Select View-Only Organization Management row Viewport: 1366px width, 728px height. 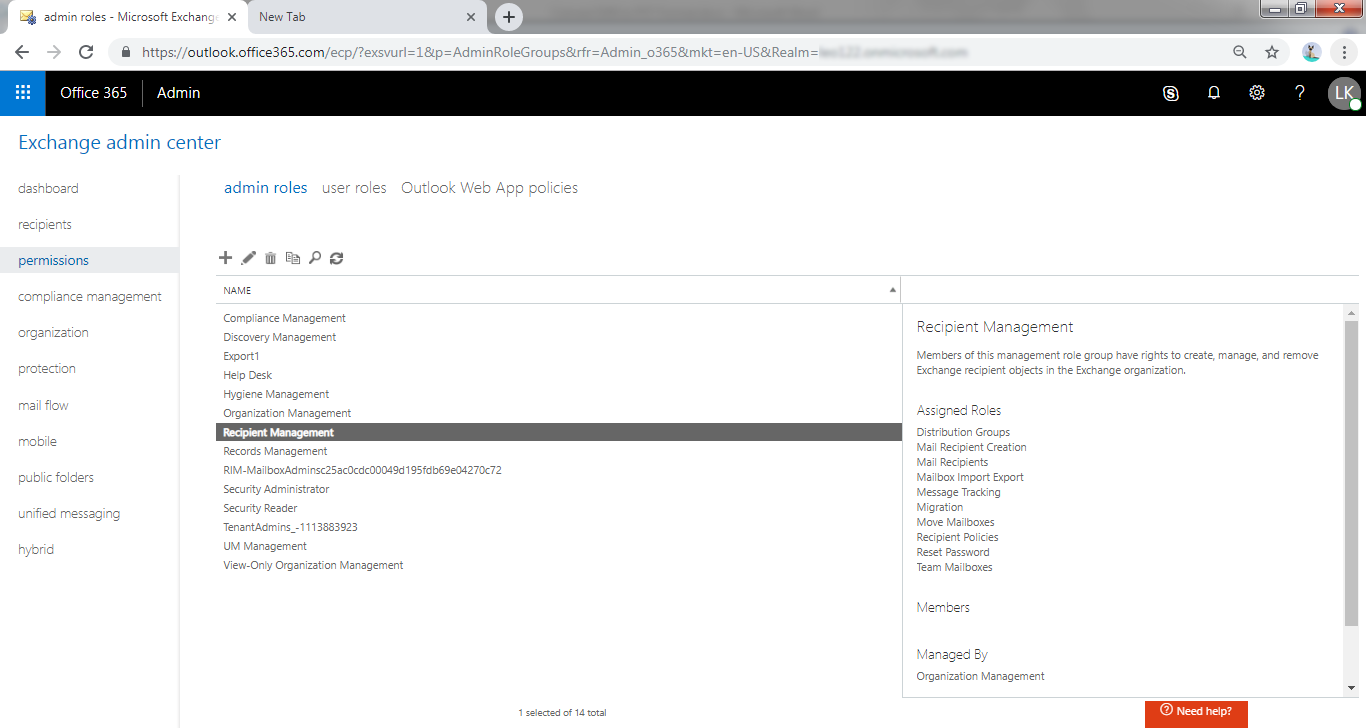coord(558,565)
